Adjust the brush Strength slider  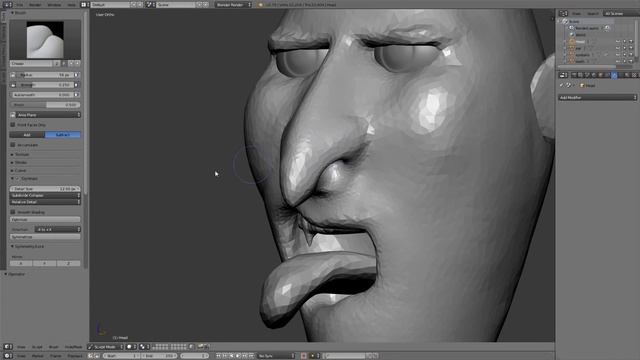(x=45, y=85)
